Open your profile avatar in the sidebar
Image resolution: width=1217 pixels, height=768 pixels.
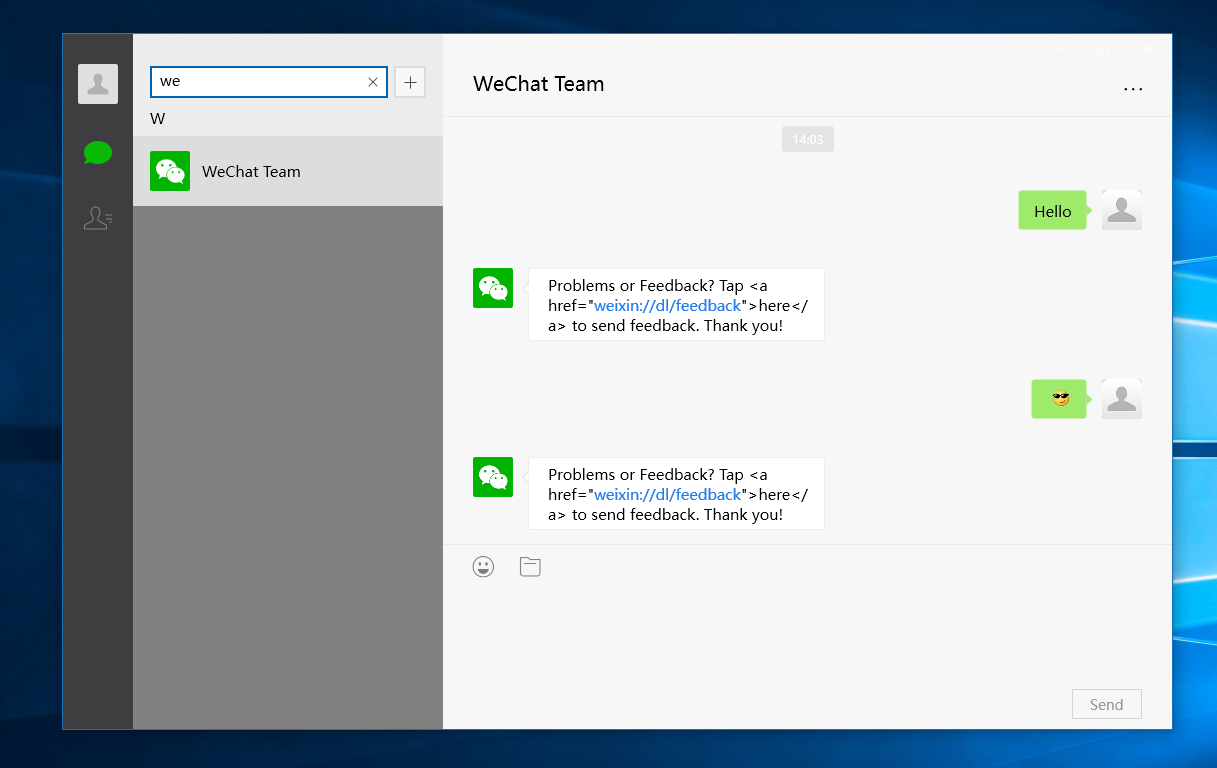point(98,84)
